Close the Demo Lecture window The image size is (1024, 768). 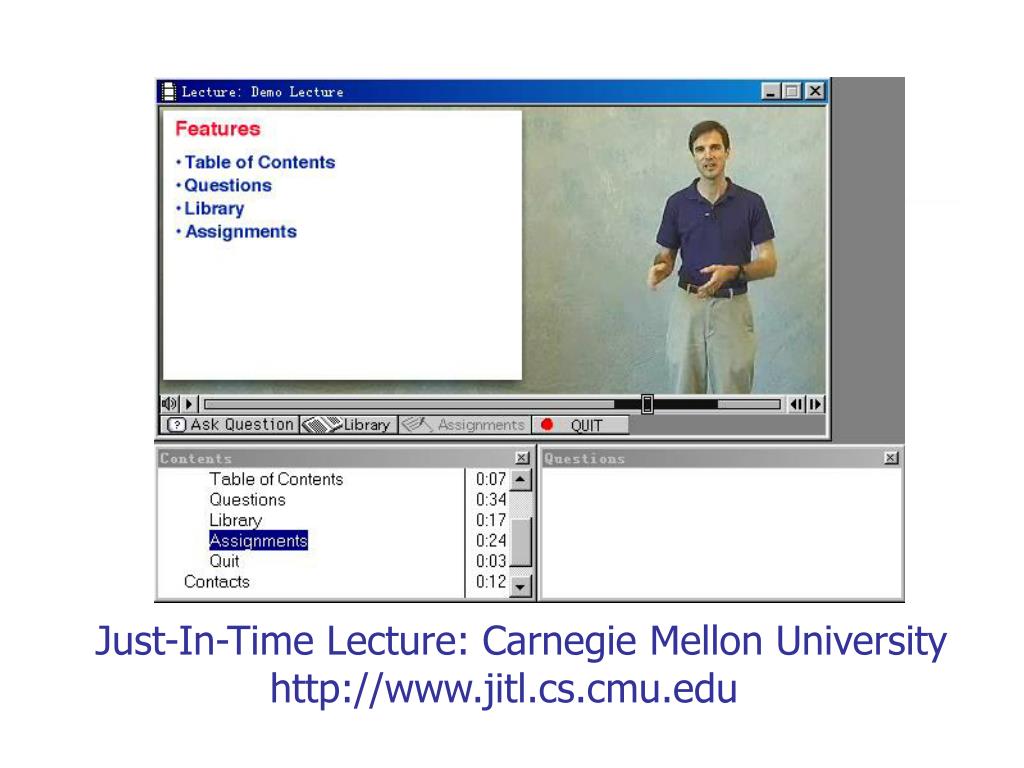815,91
